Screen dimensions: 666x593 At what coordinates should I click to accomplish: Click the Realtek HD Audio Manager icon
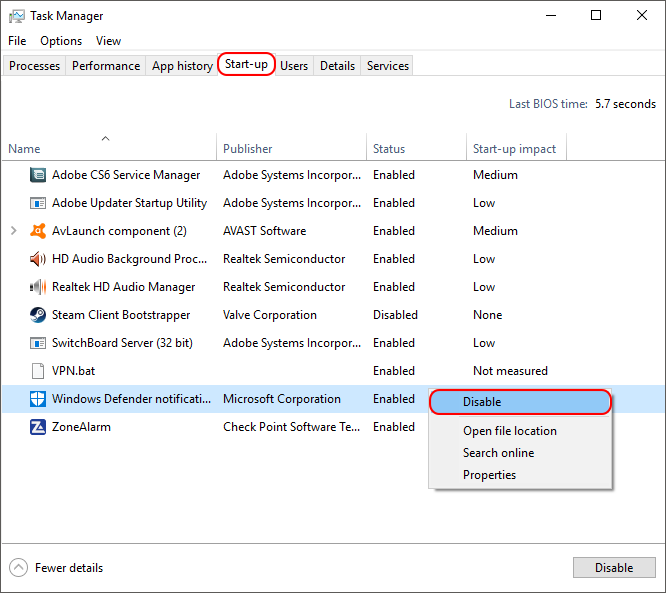[38, 287]
